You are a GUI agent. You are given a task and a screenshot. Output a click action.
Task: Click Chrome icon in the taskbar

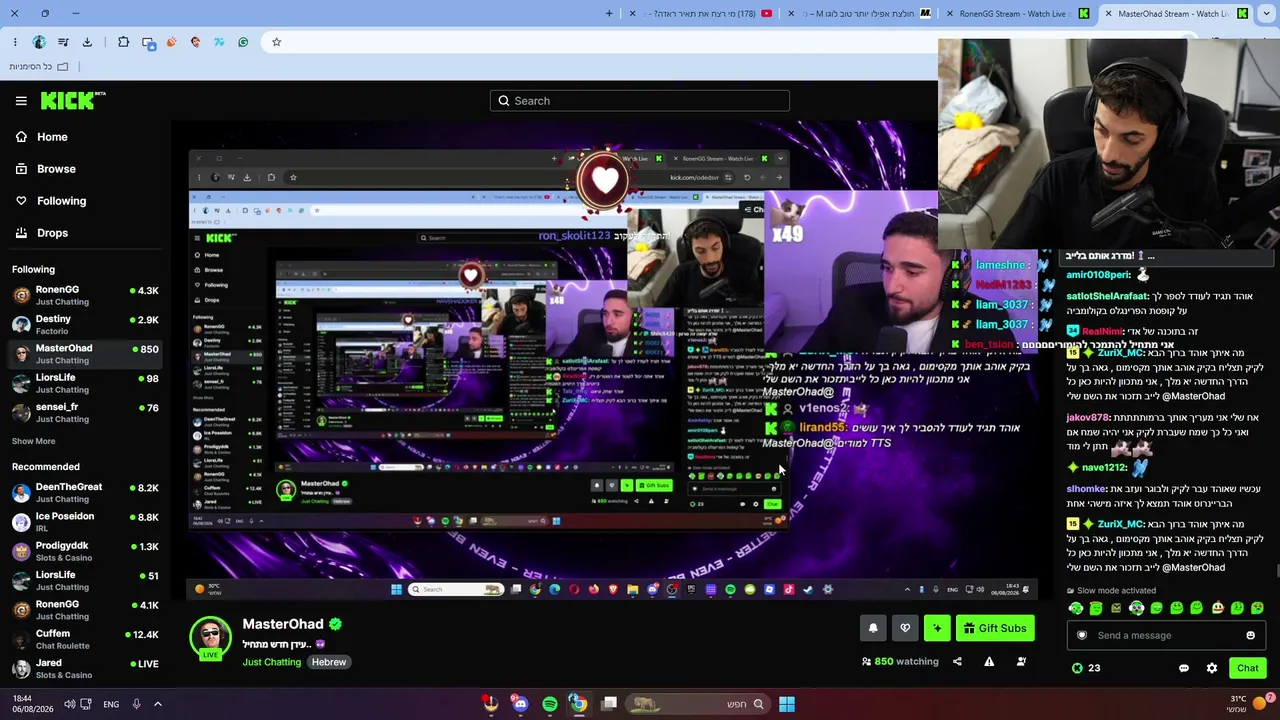579,704
